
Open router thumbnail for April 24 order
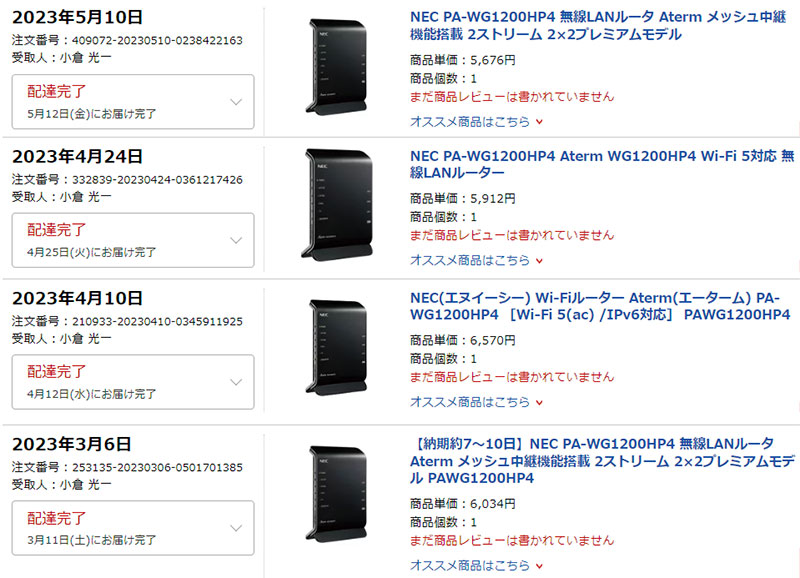[x=337, y=204]
